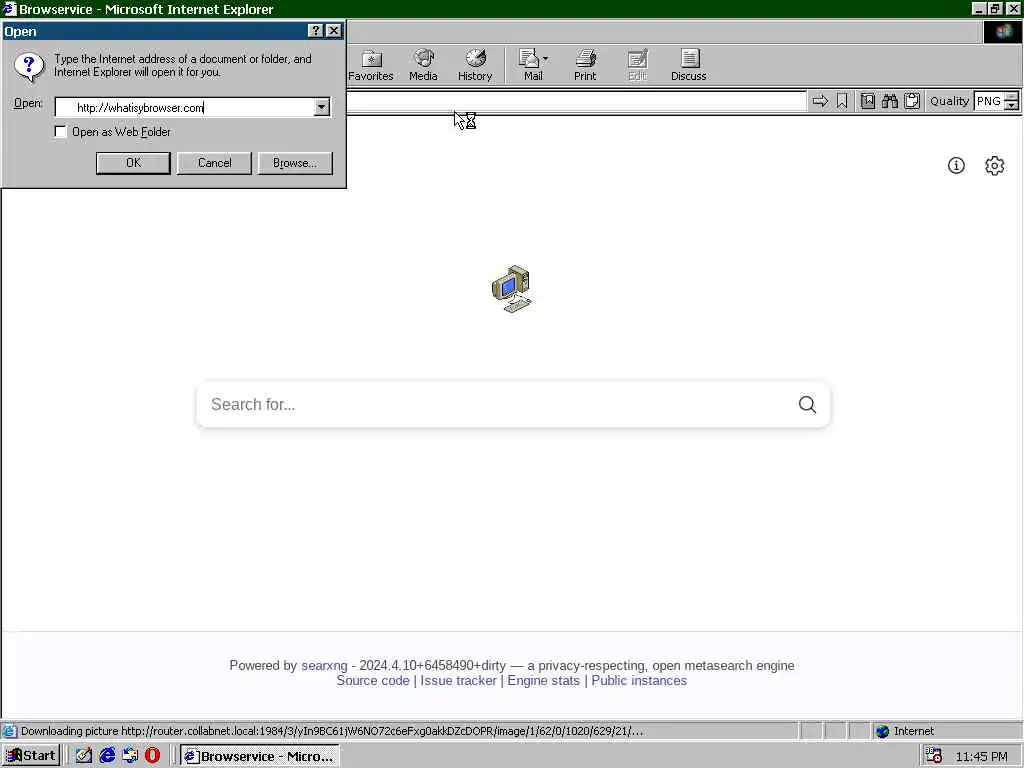Click the clipboard icon near Quality
1024x768 pixels.
(x=912, y=101)
